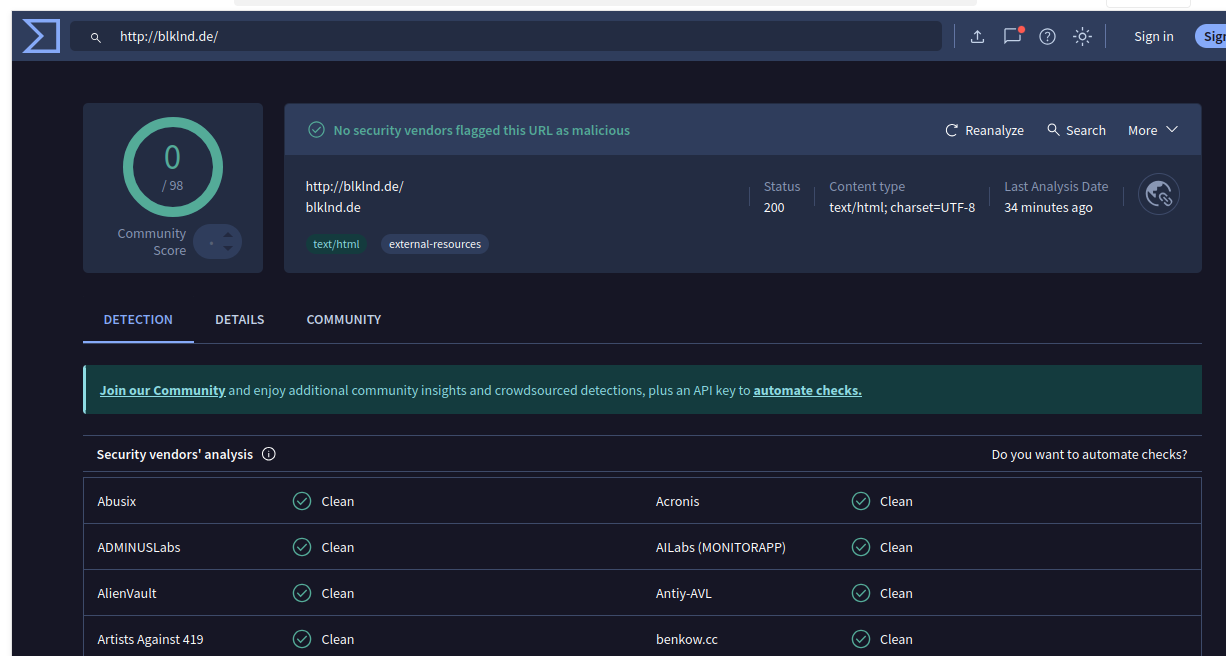This screenshot has height=656, width=1226.
Task: Switch to the Community tab
Action: click(x=343, y=320)
